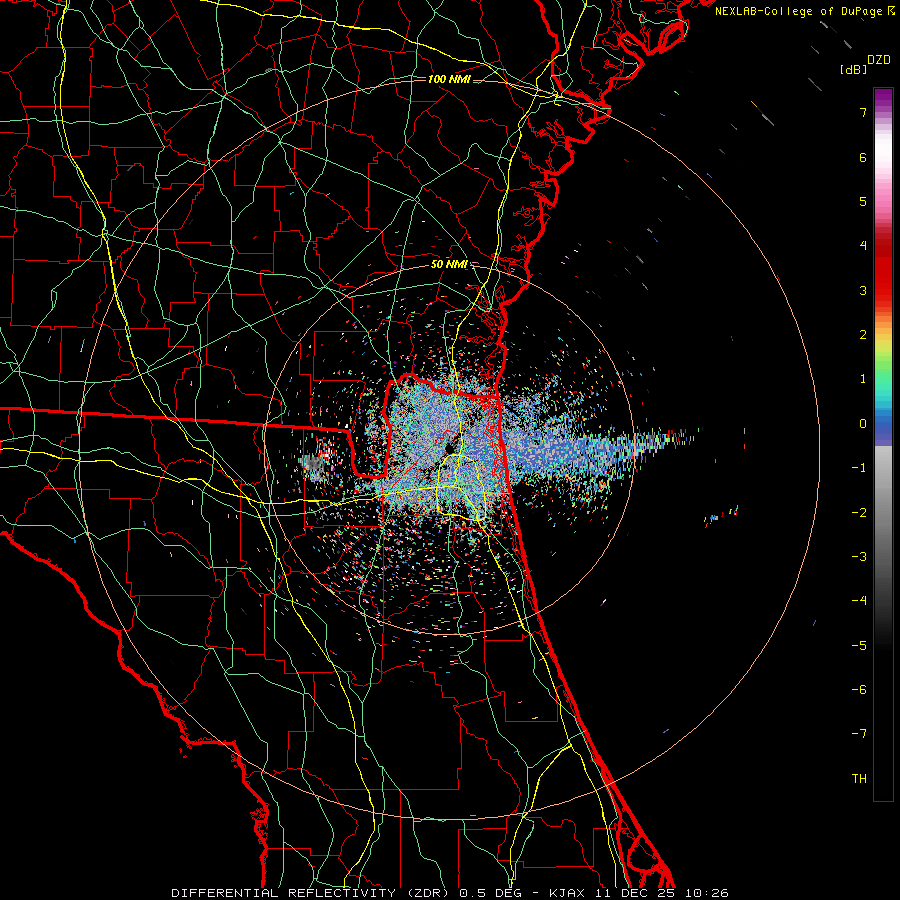Click the -5 dB value on color scale
This screenshot has width=900, height=900.
[x=859, y=645]
